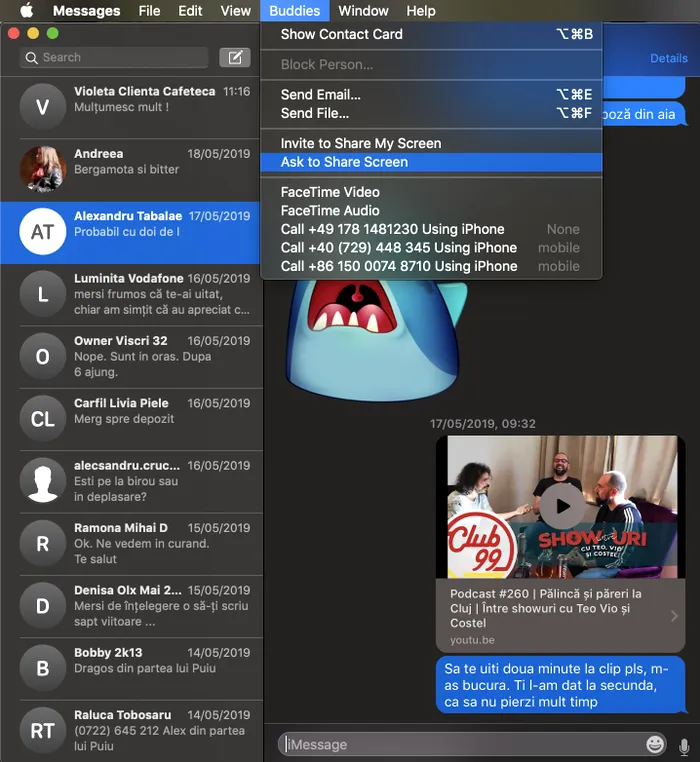The height and width of the screenshot is (762, 700).
Task: Select Ask to Share Screen
Action: [x=431, y=162]
